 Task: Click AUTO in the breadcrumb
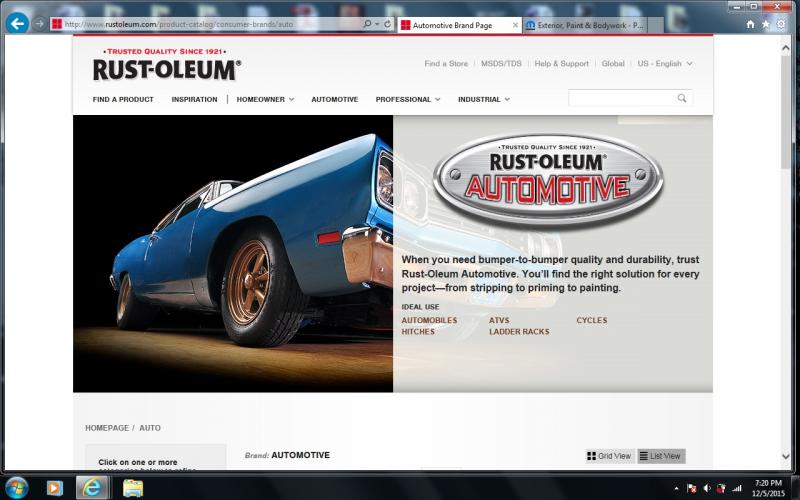click(x=150, y=428)
